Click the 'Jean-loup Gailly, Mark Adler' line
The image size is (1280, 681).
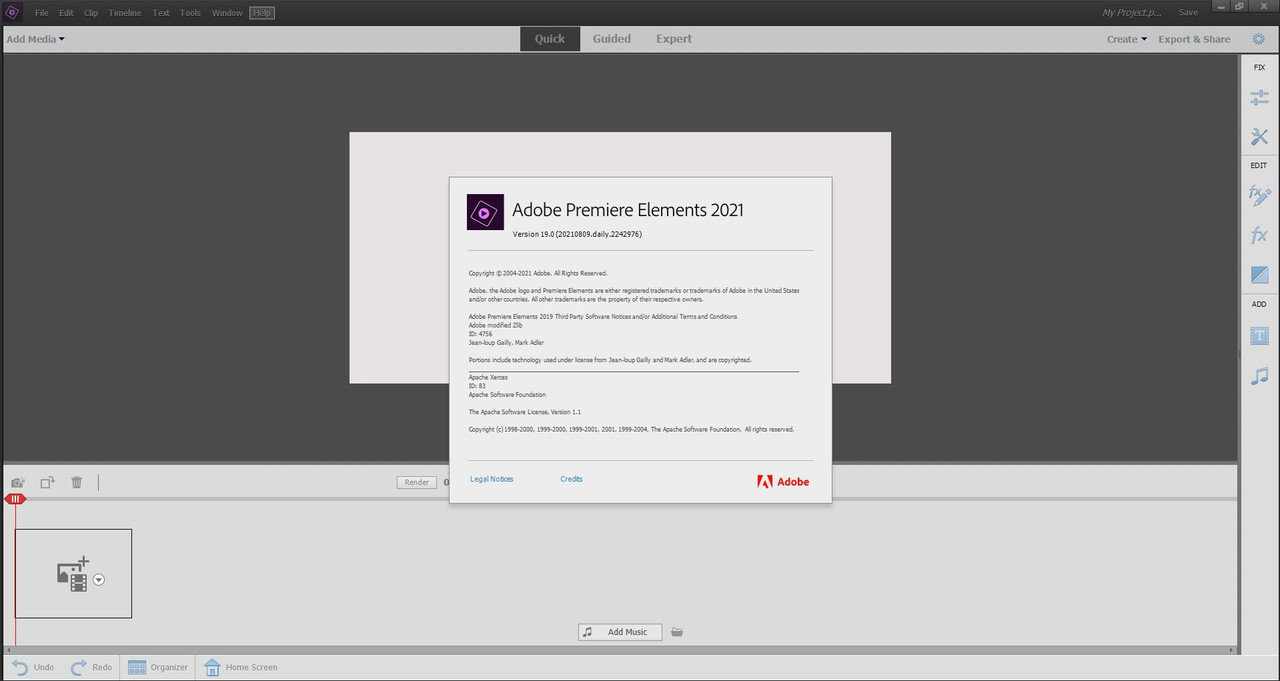click(x=506, y=342)
